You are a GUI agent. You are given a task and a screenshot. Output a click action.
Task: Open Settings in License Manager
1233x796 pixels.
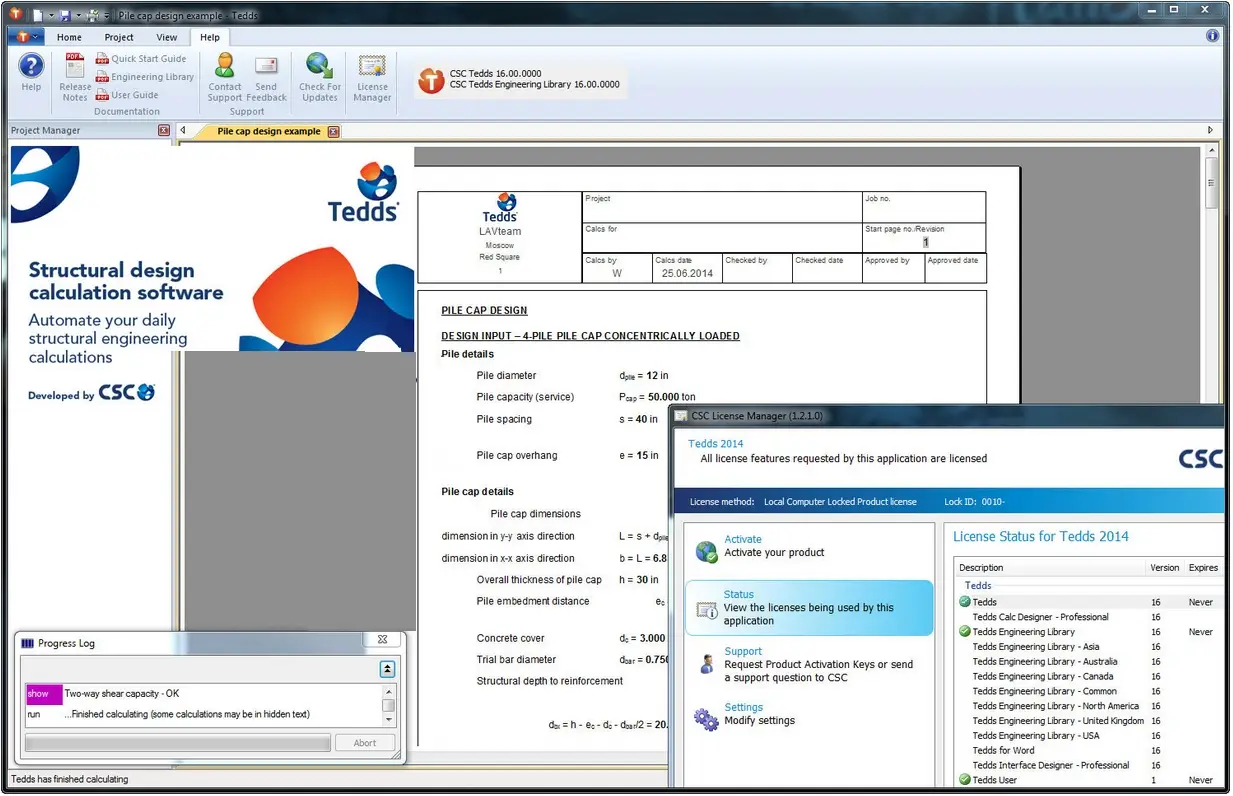coord(744,707)
